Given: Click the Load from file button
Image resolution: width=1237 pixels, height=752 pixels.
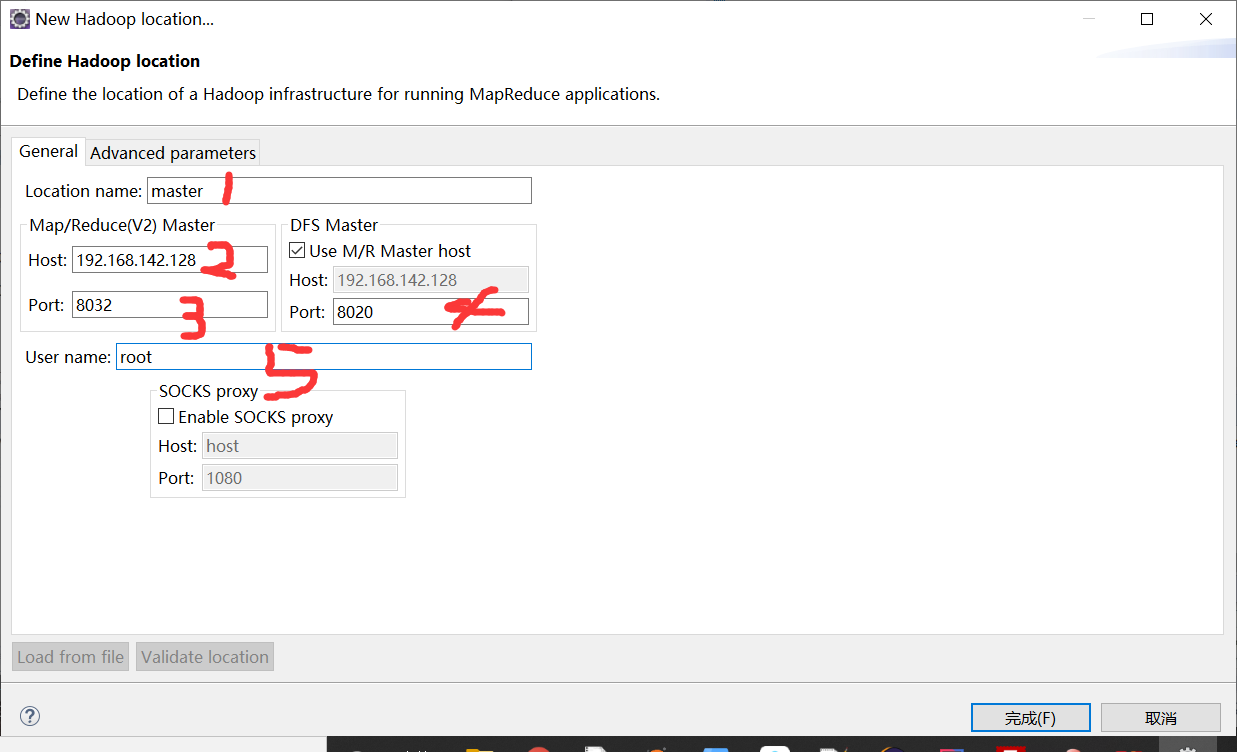Looking at the screenshot, I should 69,656.
